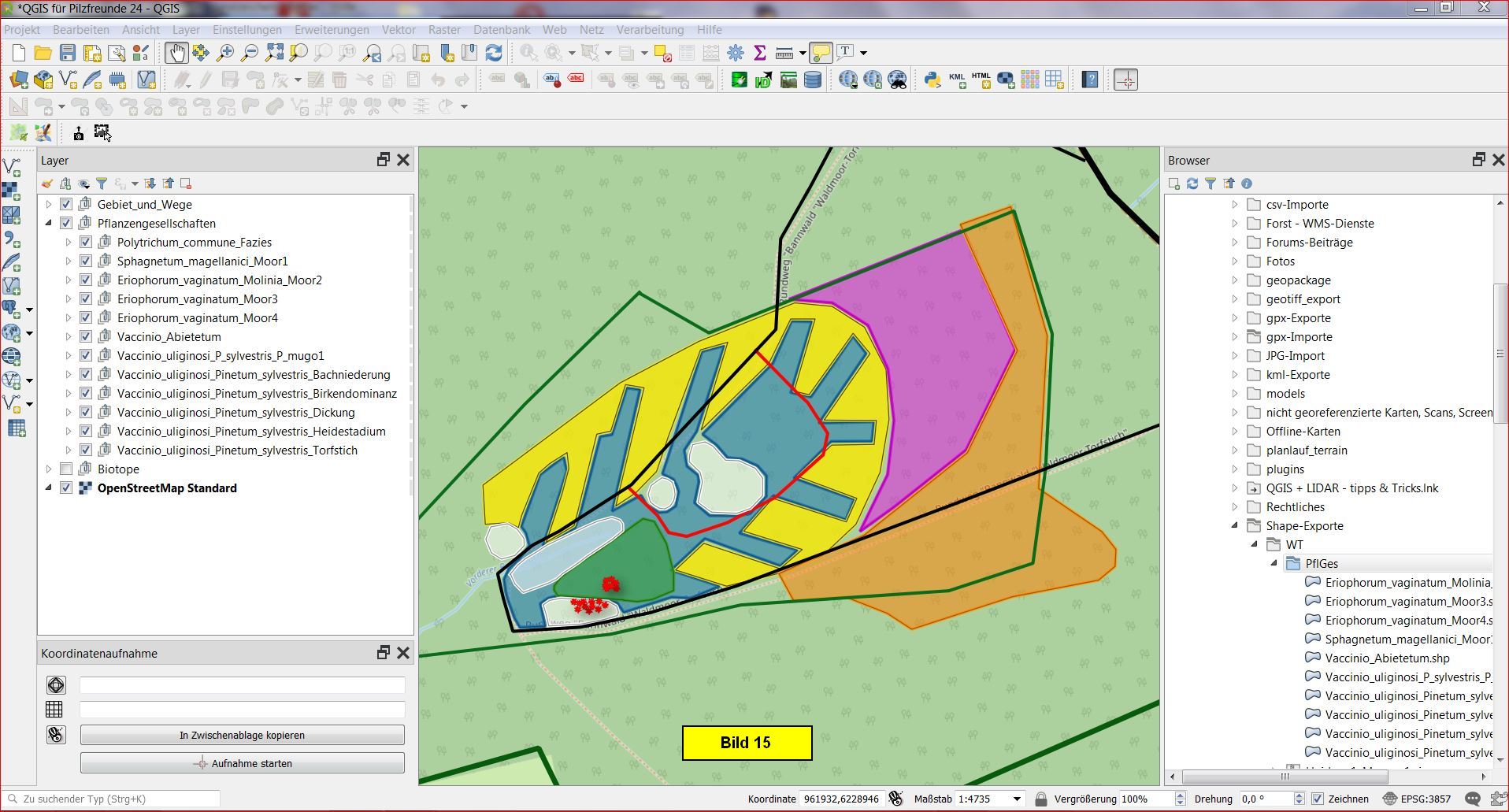Select the Pan Map hand tool
This screenshot has width=1509, height=812.
(x=176, y=53)
